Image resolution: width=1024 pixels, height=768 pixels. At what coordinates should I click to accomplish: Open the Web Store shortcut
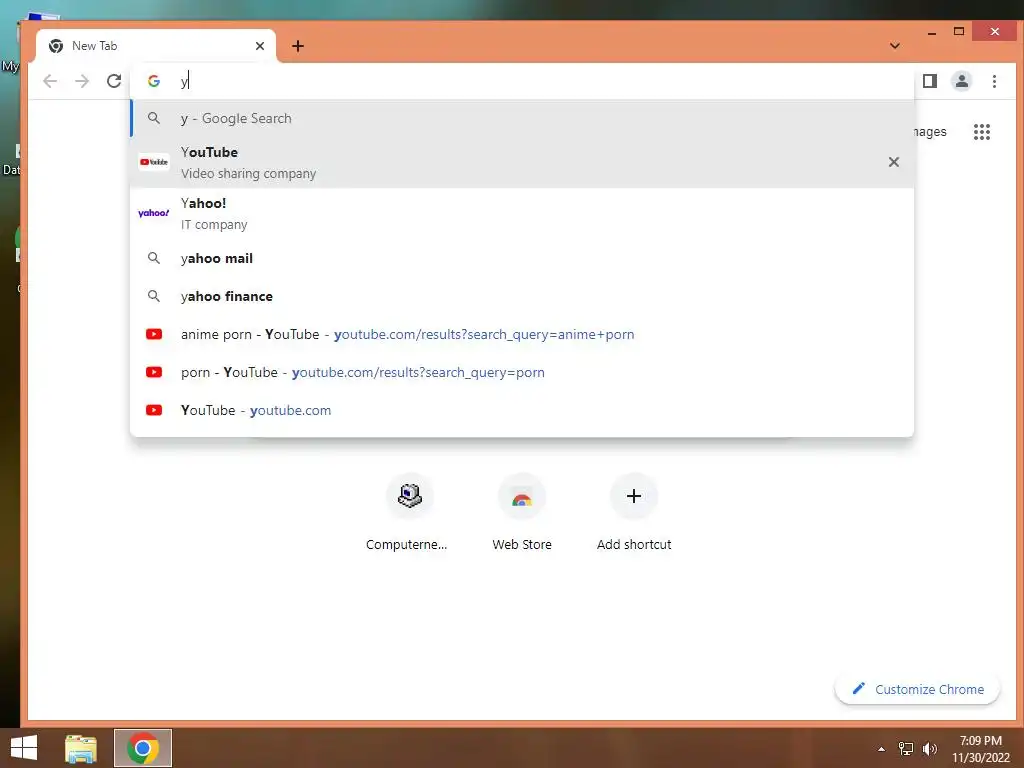[x=522, y=513]
